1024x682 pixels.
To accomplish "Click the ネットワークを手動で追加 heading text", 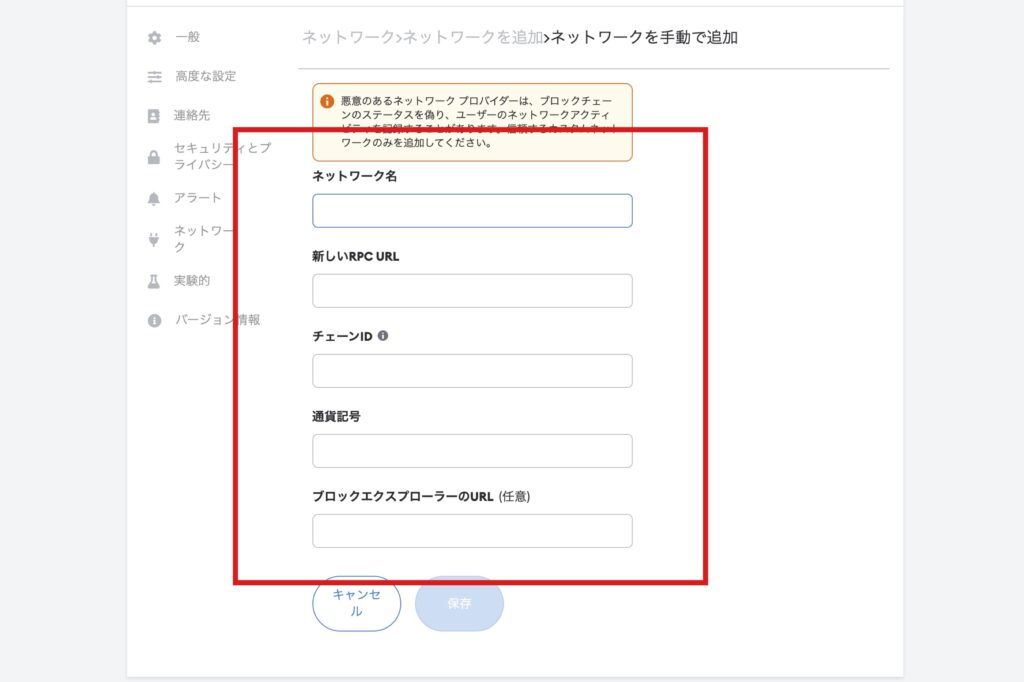I will pos(645,38).
